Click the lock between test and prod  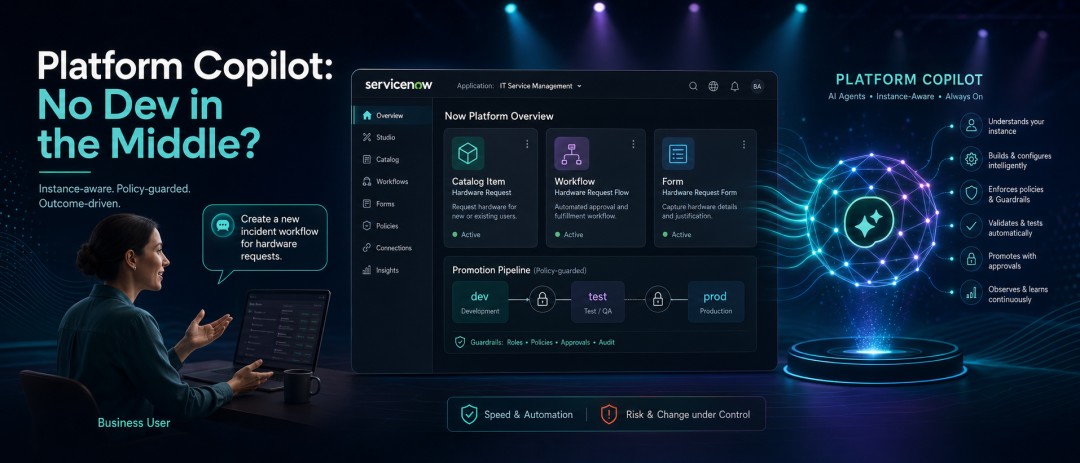click(x=657, y=300)
